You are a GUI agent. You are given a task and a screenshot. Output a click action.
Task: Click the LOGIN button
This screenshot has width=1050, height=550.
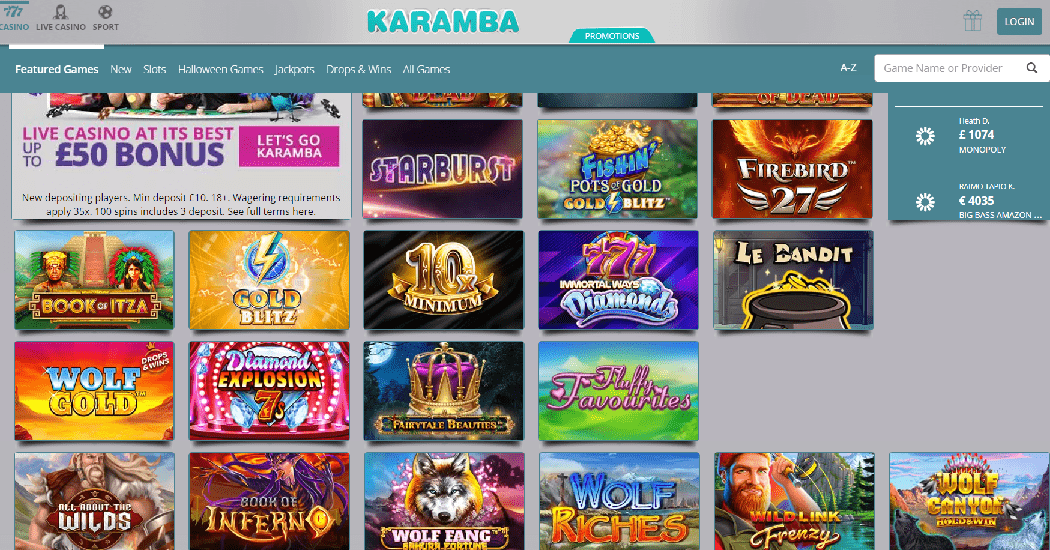(1019, 21)
